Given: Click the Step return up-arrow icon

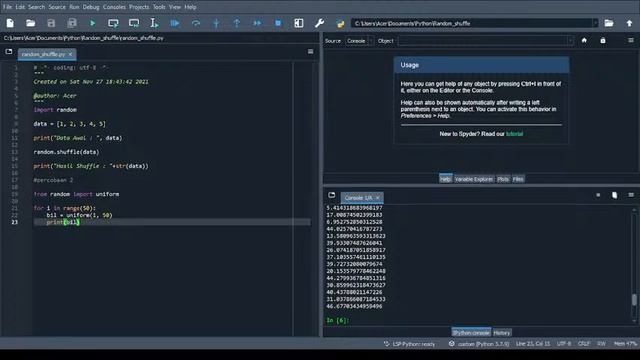Looking at the screenshot, I should [237, 23].
